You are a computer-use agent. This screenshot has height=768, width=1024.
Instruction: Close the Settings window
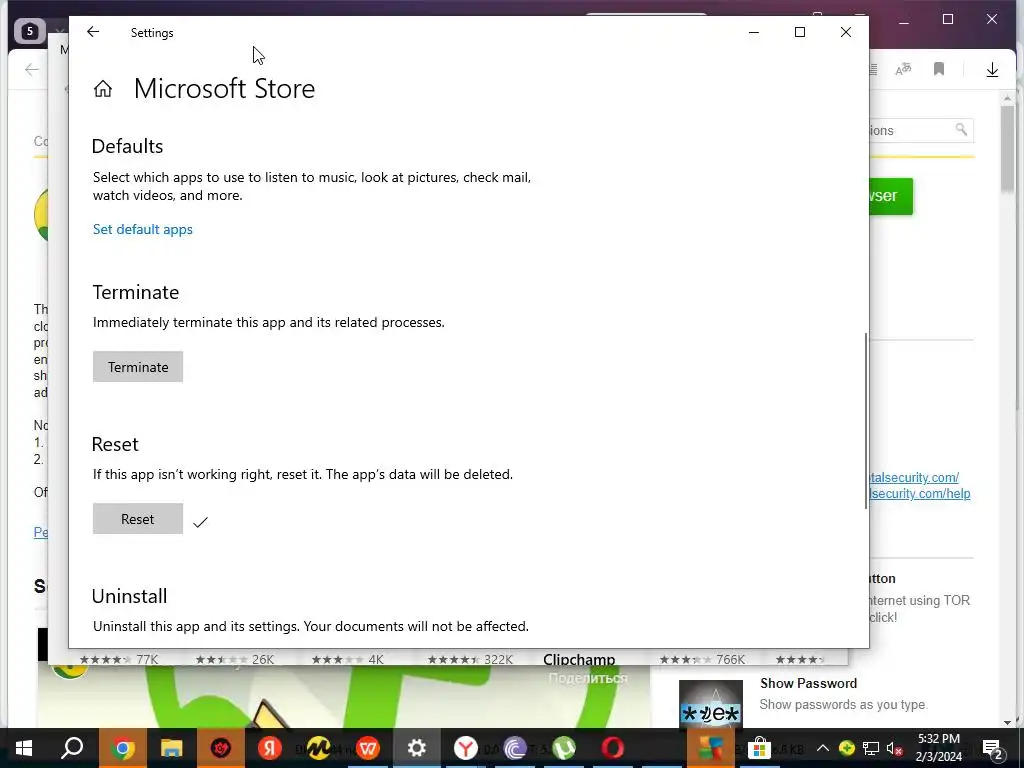coord(846,32)
